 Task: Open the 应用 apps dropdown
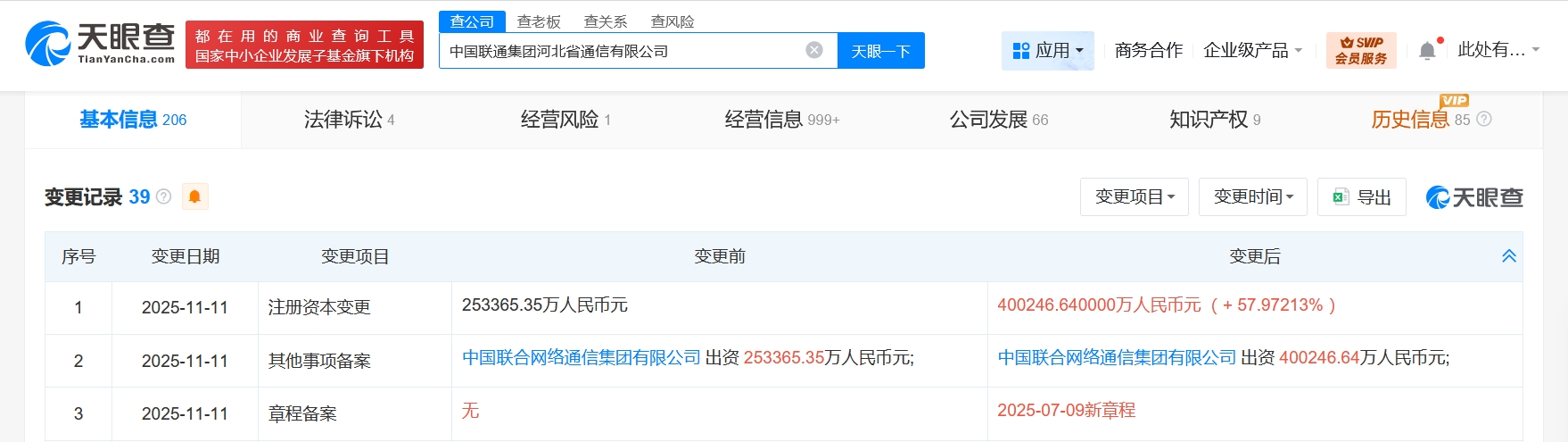coord(1047,51)
